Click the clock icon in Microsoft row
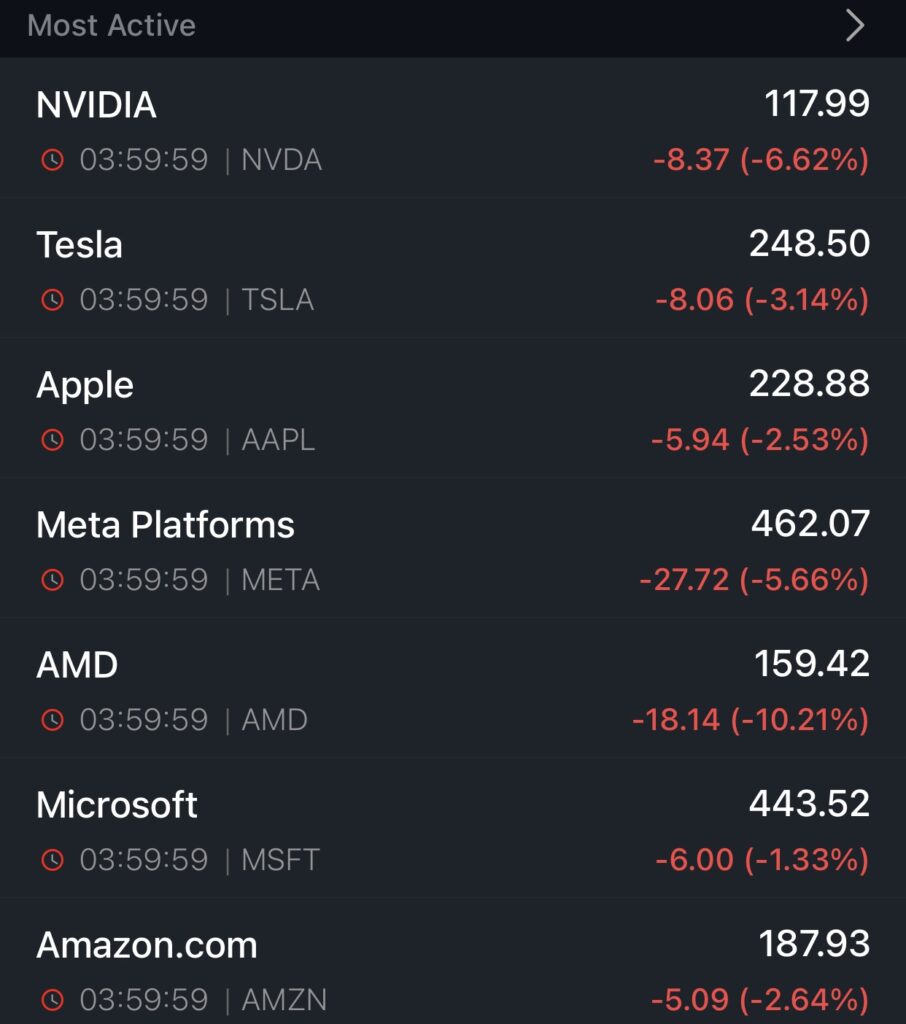 click(52, 860)
